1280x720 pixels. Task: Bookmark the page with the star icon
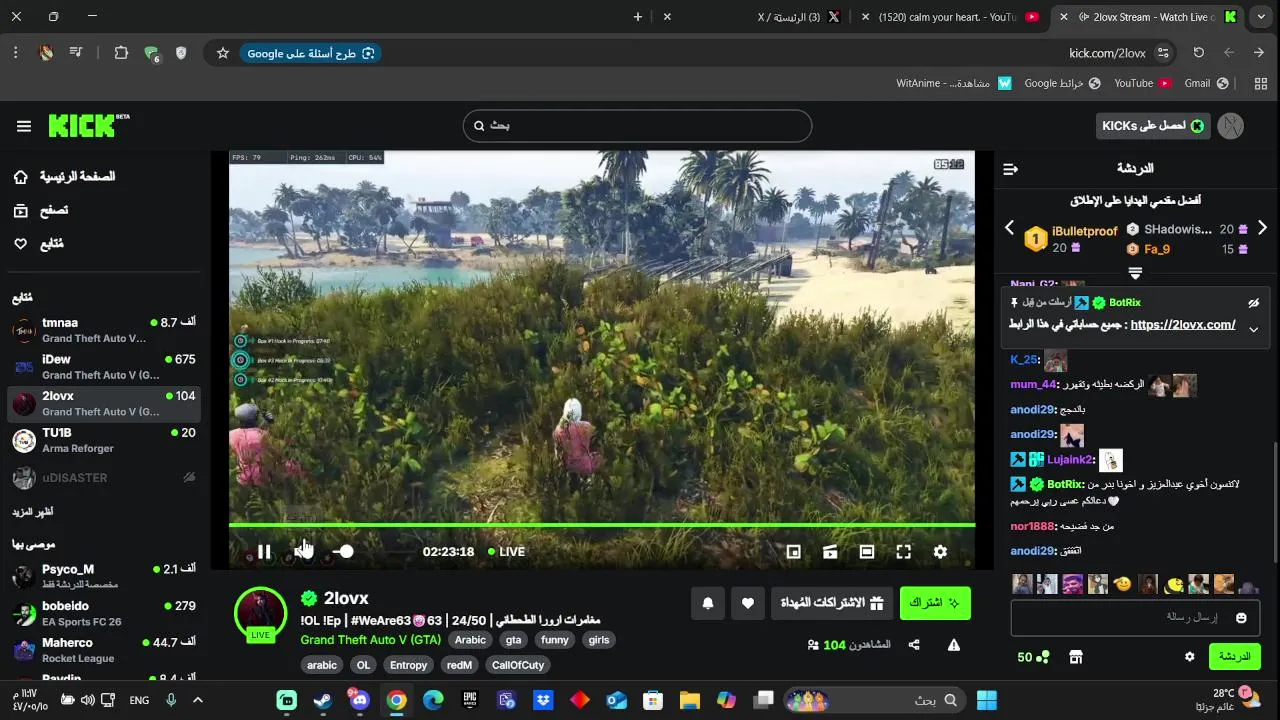pos(223,53)
